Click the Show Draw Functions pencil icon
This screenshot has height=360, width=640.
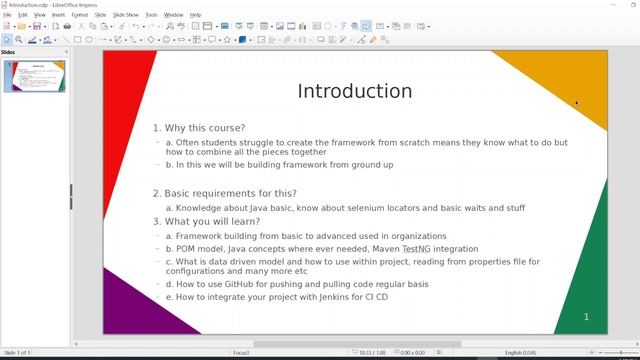pos(373,40)
